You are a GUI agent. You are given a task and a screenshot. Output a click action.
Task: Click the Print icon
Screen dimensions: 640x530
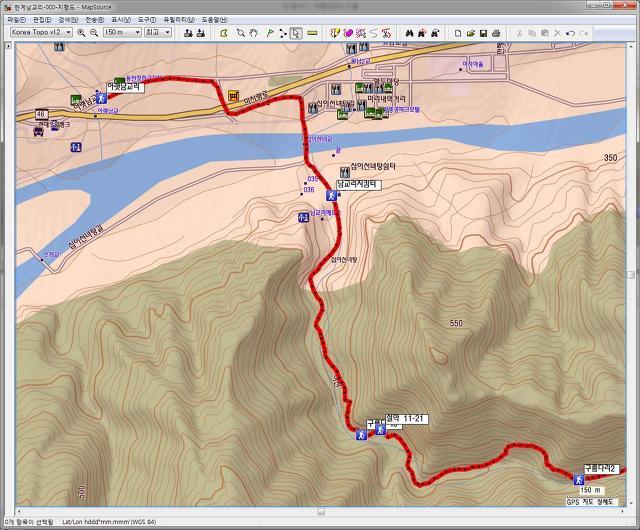coord(496,33)
